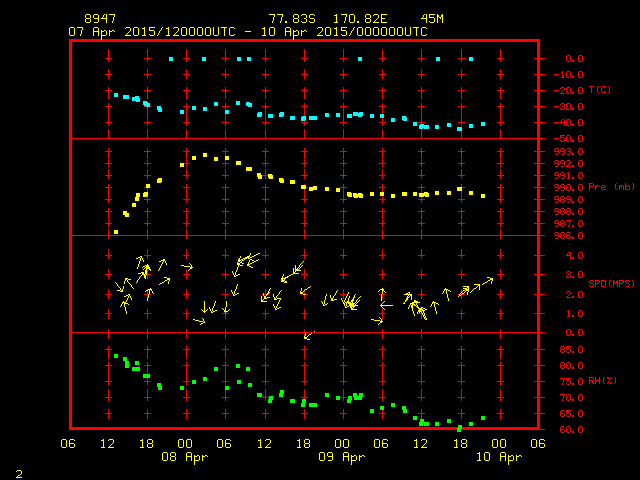Click the 75.0 humidity tick label
The width and height of the screenshot is (640, 480).
point(571,382)
